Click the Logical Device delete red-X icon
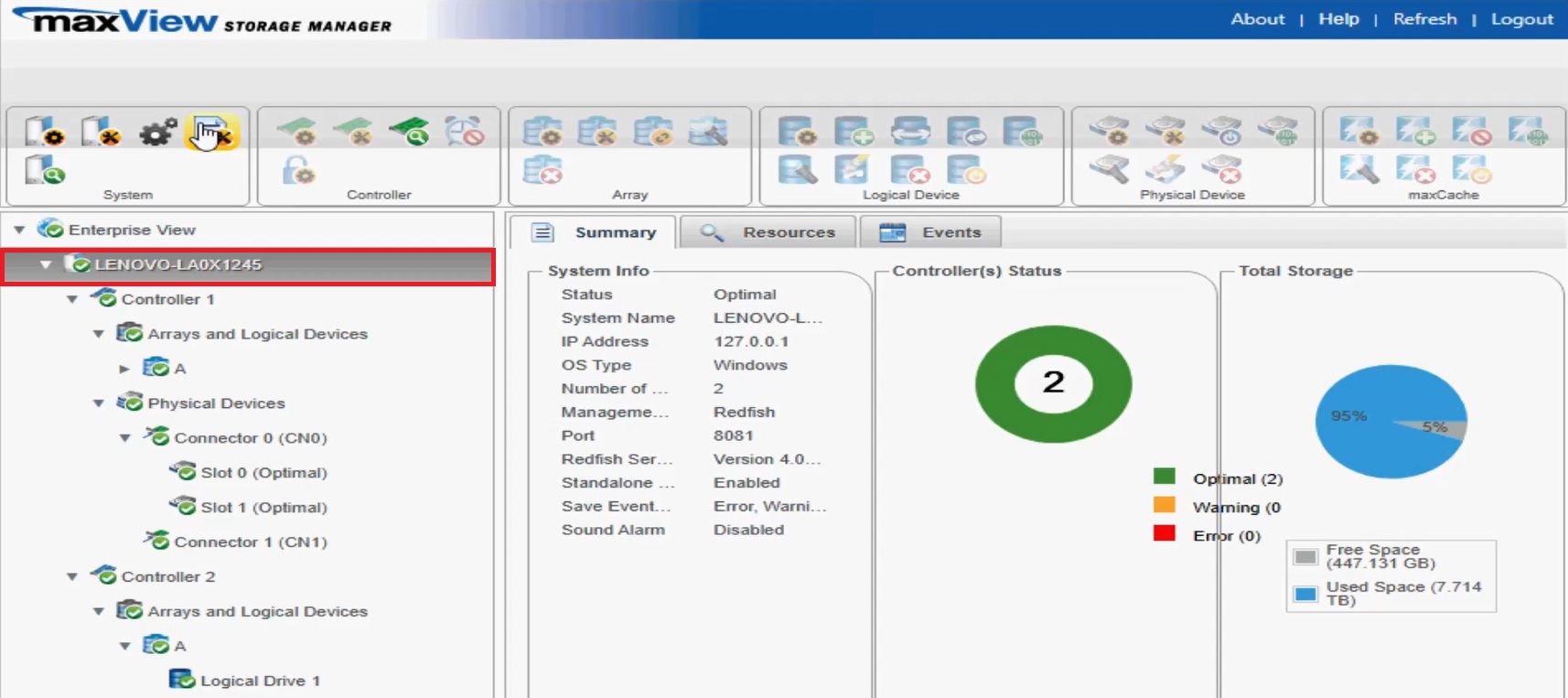1568x698 pixels. pyautogui.click(x=910, y=170)
